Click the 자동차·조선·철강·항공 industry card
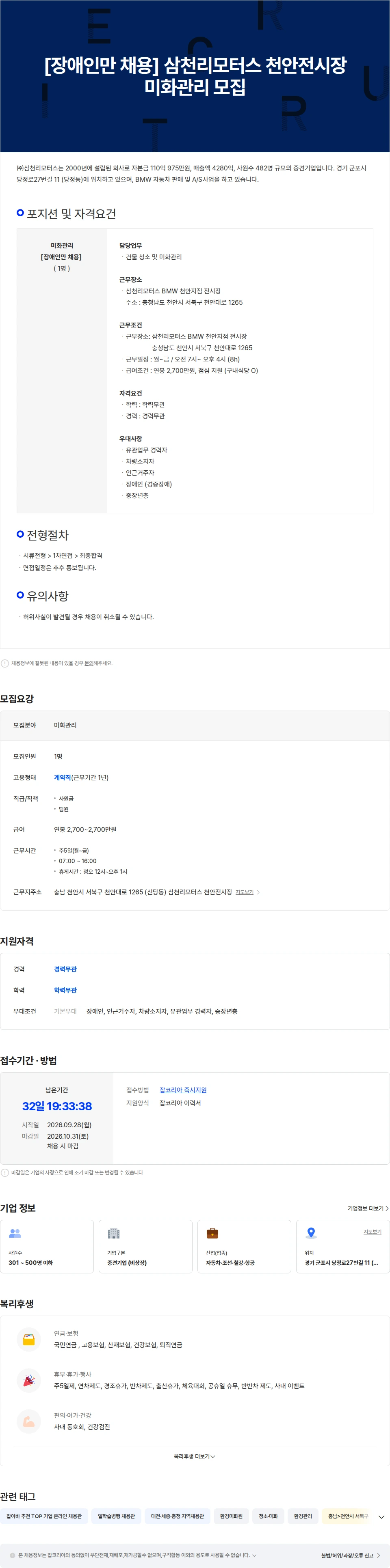Image resolution: width=390 pixels, height=1568 pixels. click(245, 1246)
